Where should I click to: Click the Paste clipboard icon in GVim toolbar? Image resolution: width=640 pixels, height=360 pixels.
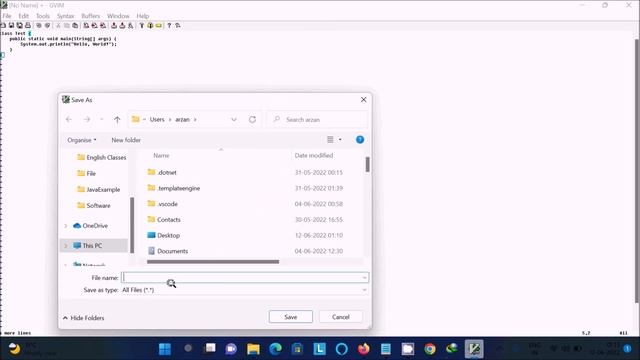(x=75, y=25)
